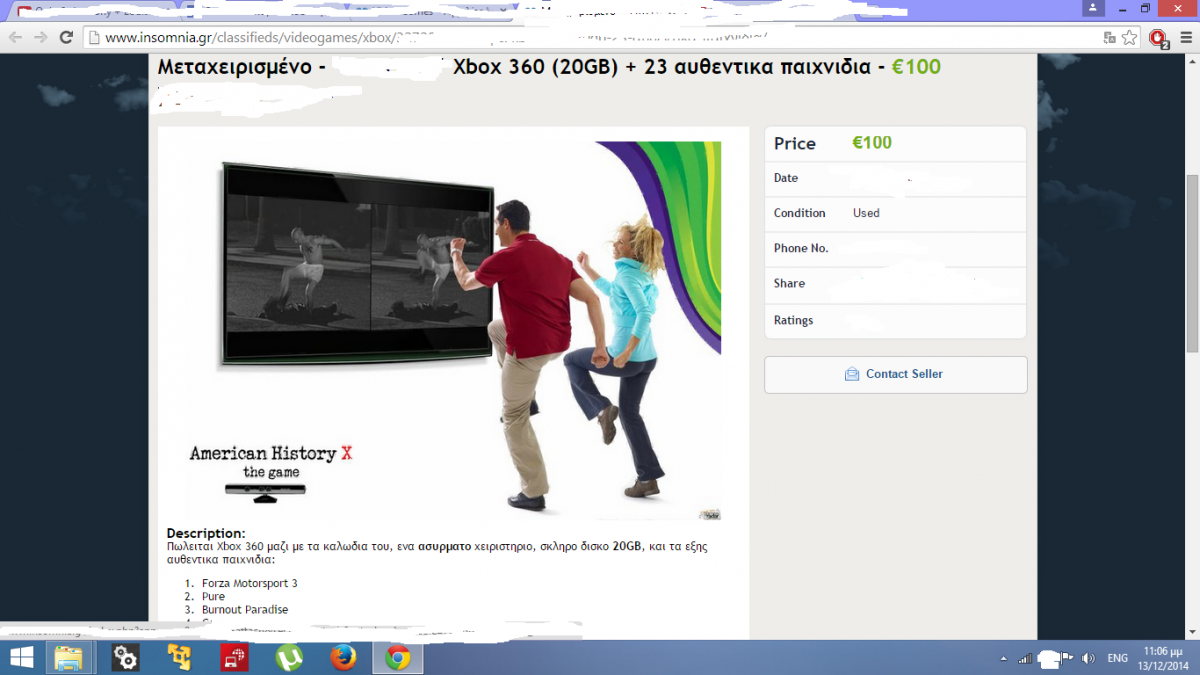Focus the address bar with insomnia.gr URL
Screen dimensions: 1200x675
click(x=590, y=38)
